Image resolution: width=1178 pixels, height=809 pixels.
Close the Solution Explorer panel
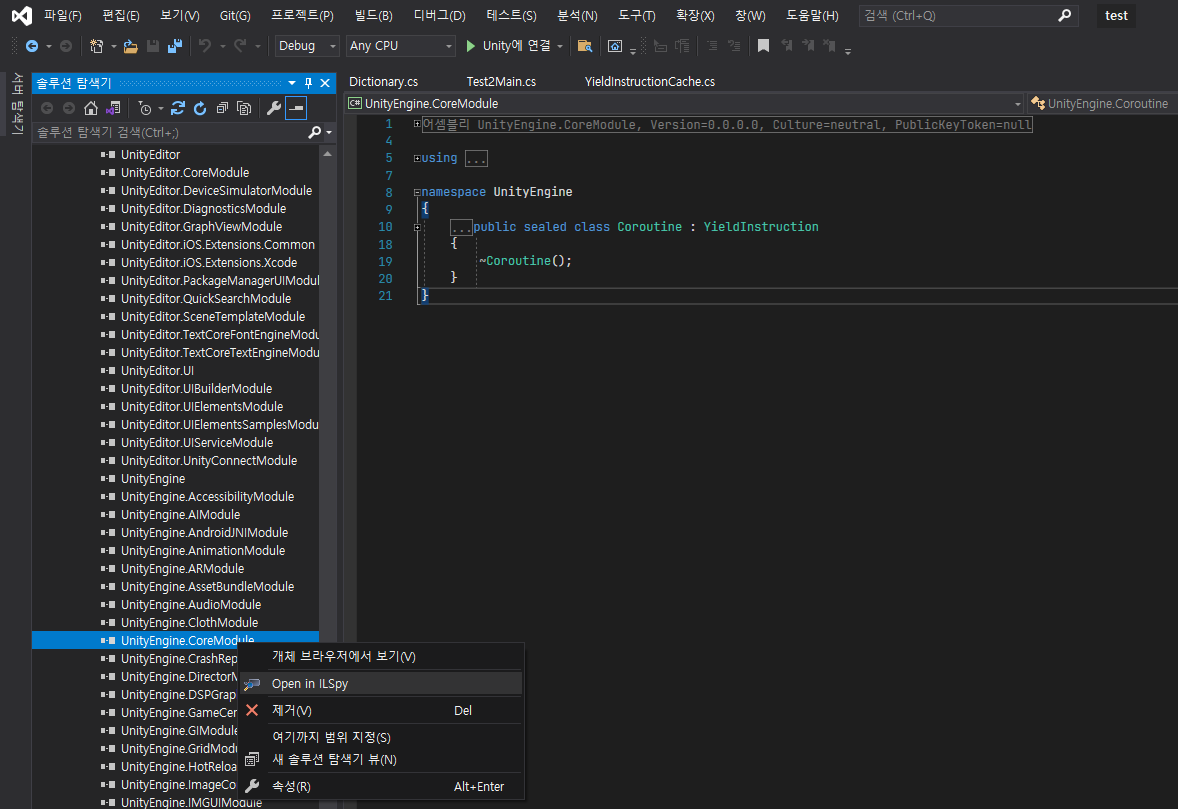point(325,83)
